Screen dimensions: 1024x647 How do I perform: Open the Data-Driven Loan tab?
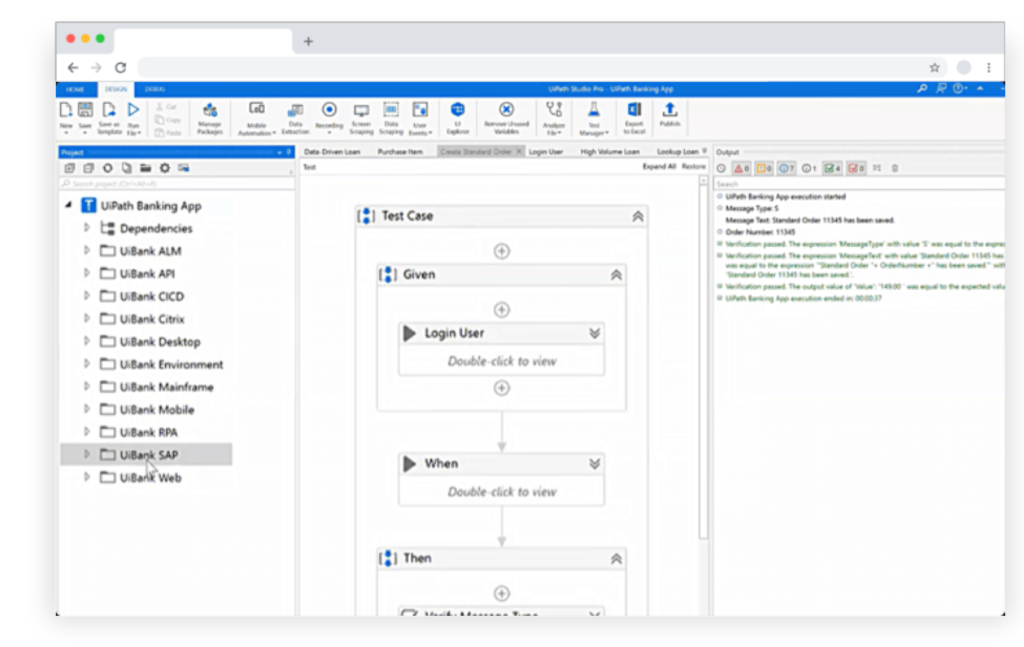click(332, 151)
